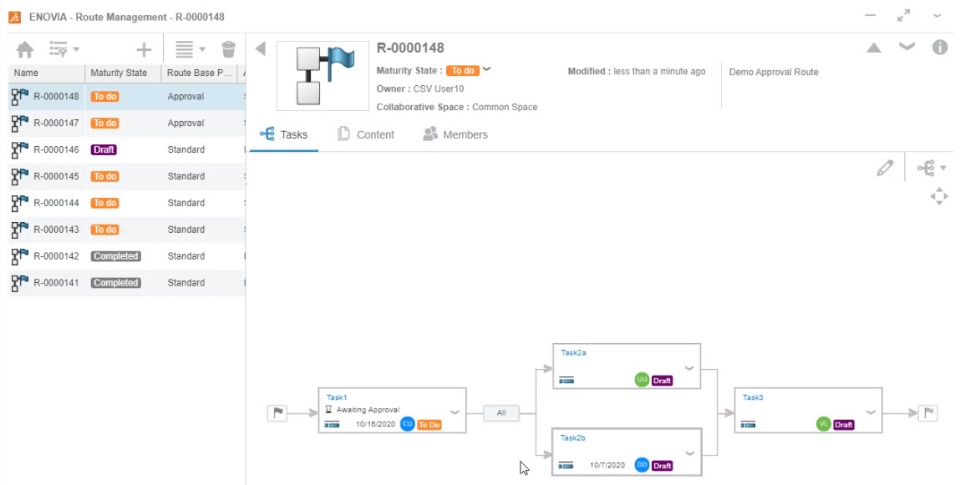Image resolution: width=960 pixels, height=485 pixels.
Task: Click Standard cell for R-0000144
Action: (186, 203)
